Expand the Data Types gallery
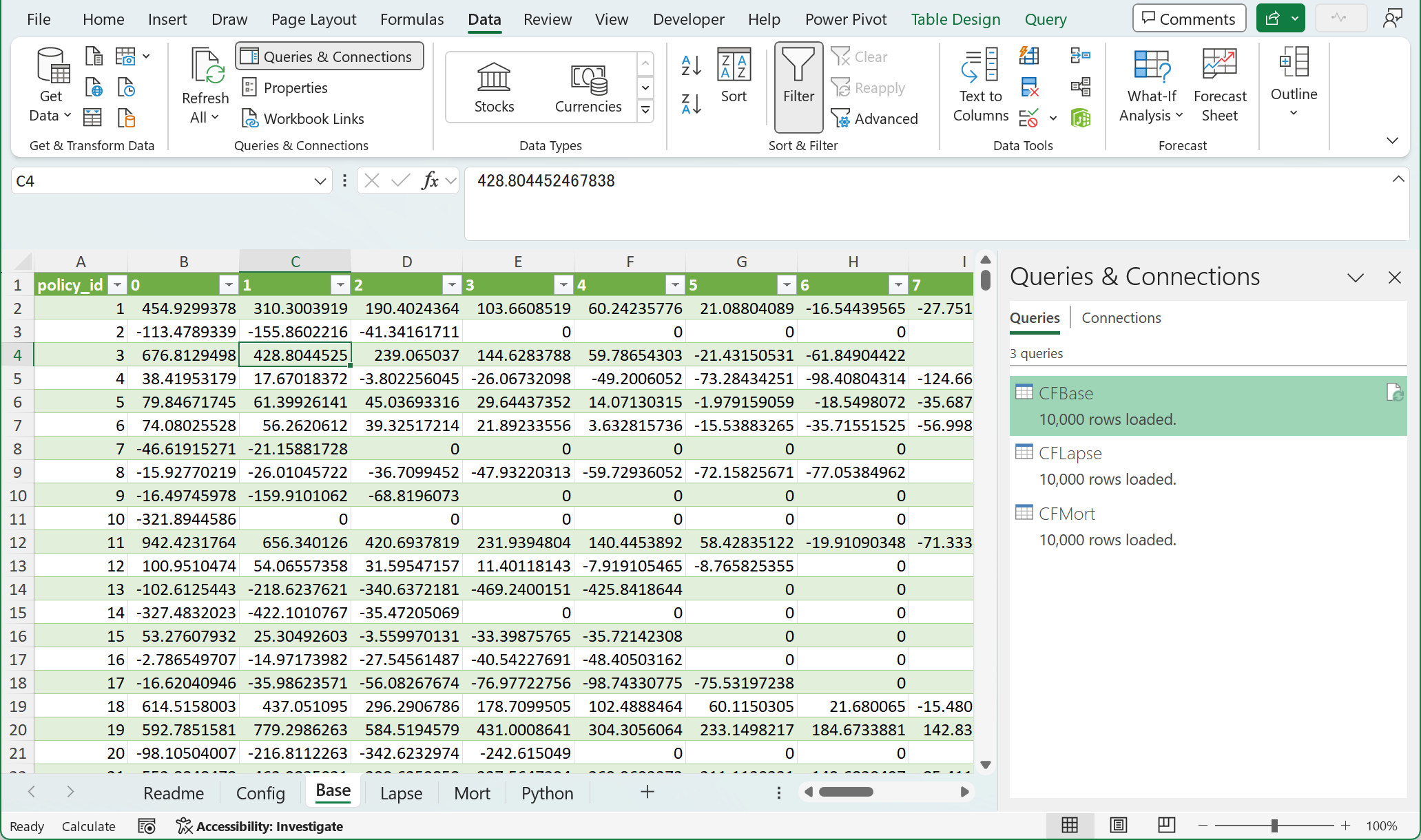The height and width of the screenshot is (840, 1421). [645, 109]
